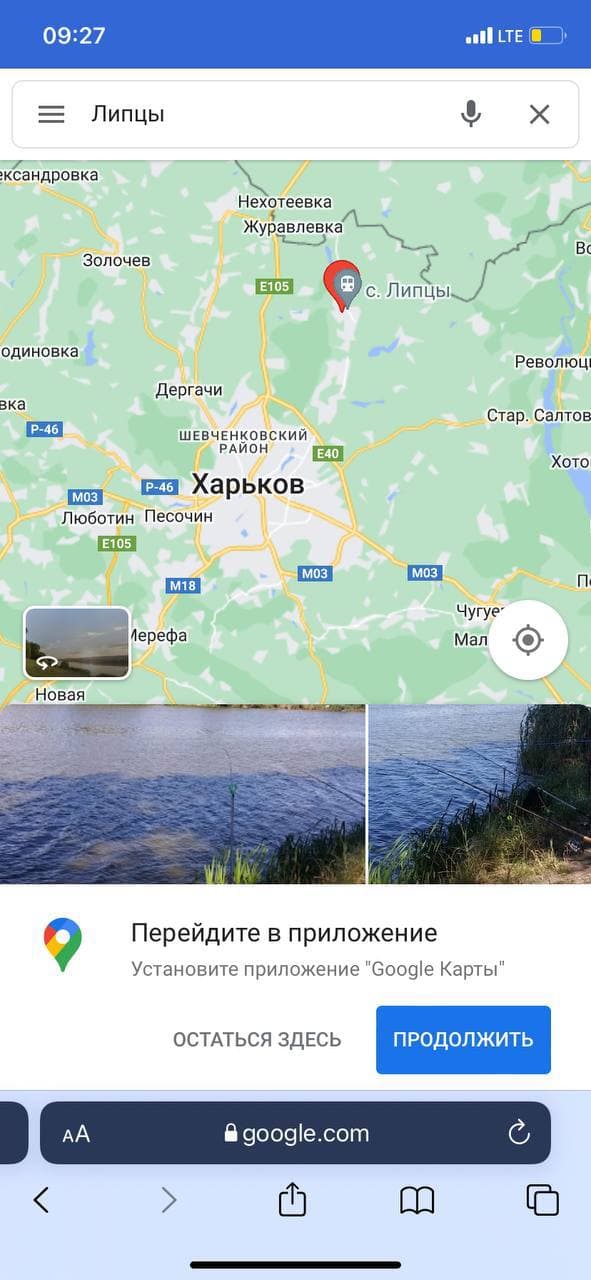Open the Street View thumbnail on map

click(77, 643)
